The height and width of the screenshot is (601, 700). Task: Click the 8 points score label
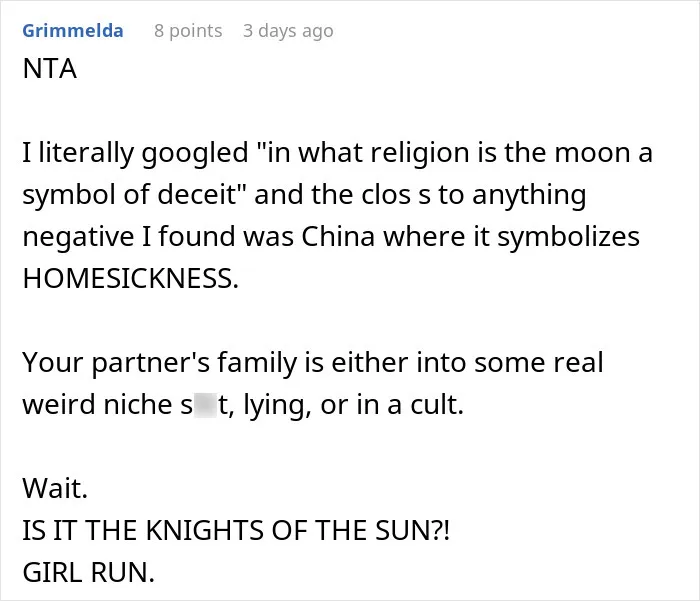click(188, 31)
